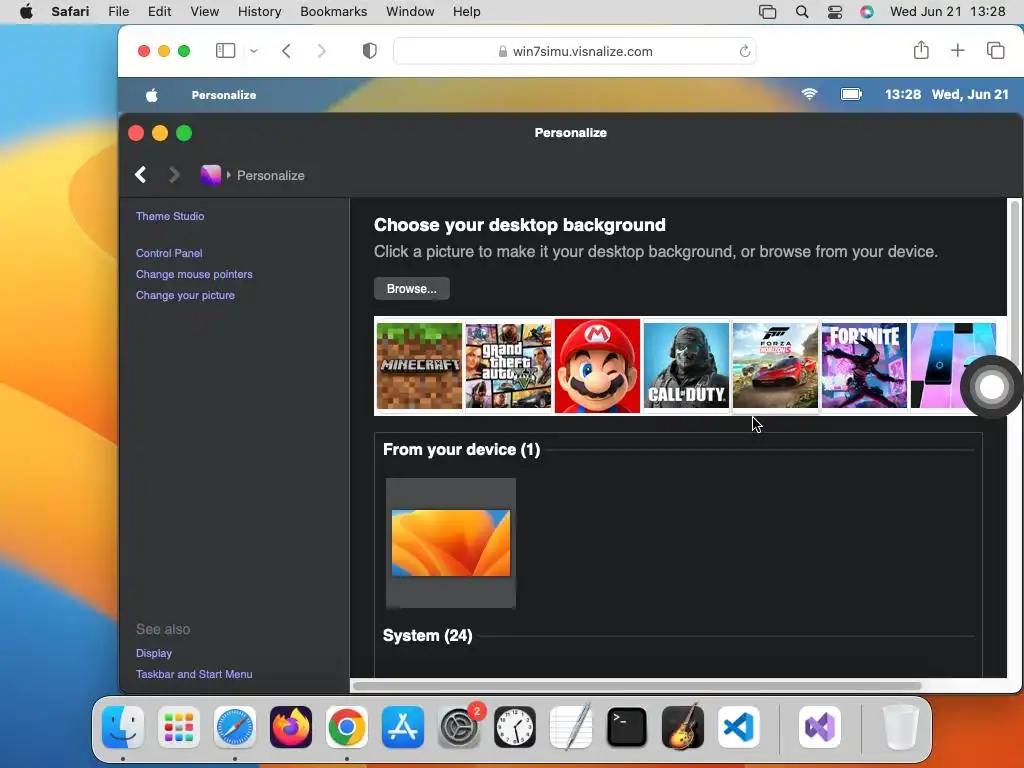Click the Safari privacy shield icon
Viewport: 1024px width, 768px height.
[x=370, y=51]
